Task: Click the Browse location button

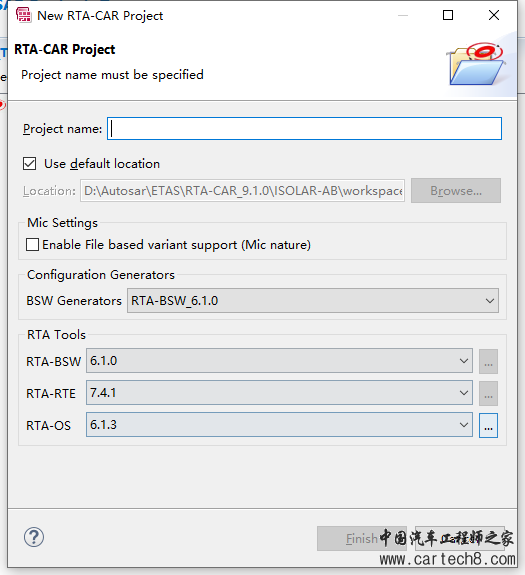Action: click(x=456, y=191)
